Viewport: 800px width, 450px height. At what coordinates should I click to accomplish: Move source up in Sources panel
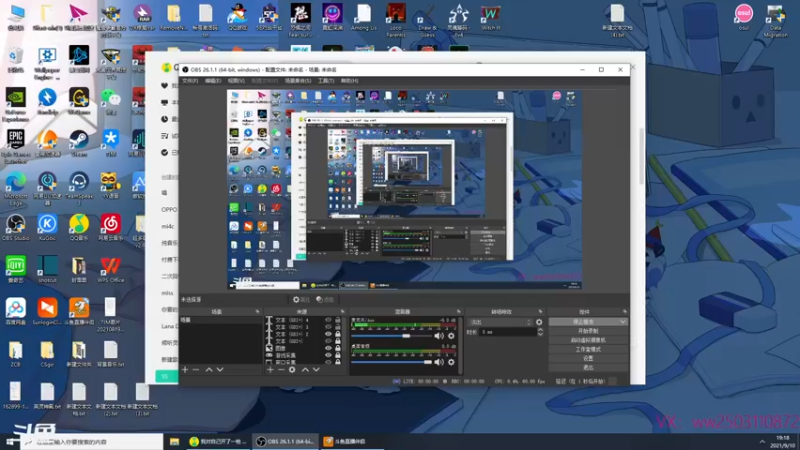pyautogui.click(x=305, y=369)
